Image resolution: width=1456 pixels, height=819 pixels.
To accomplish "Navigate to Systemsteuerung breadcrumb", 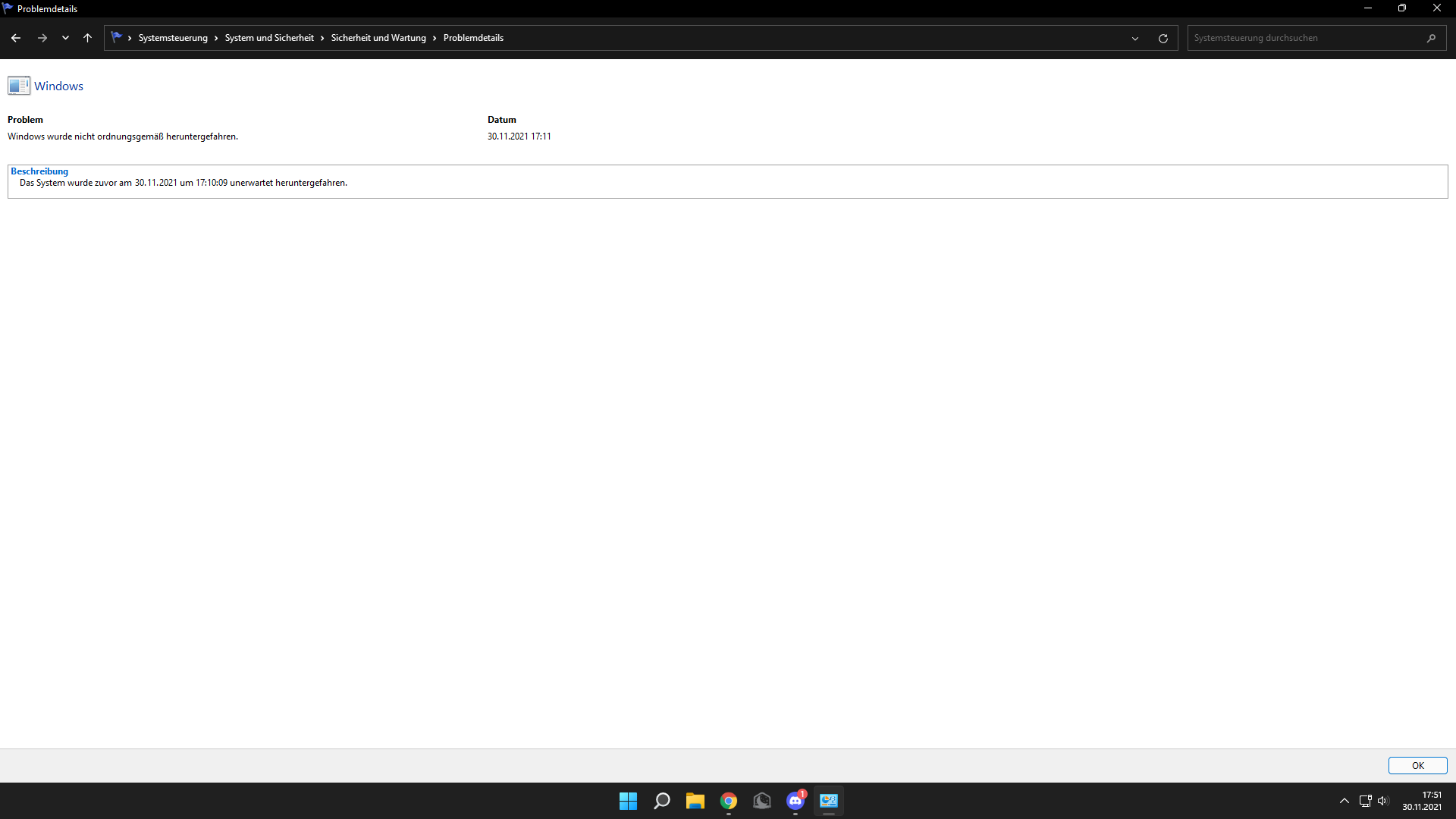I will 172,38.
